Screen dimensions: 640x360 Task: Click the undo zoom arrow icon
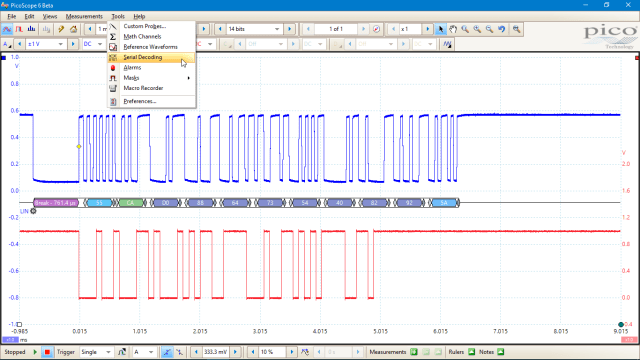pos(501,29)
